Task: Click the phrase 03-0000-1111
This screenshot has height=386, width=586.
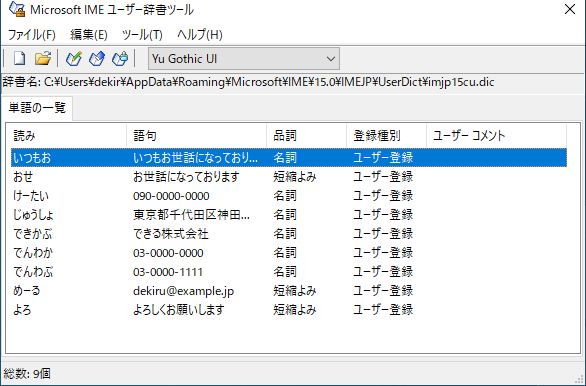Action: 168,272
